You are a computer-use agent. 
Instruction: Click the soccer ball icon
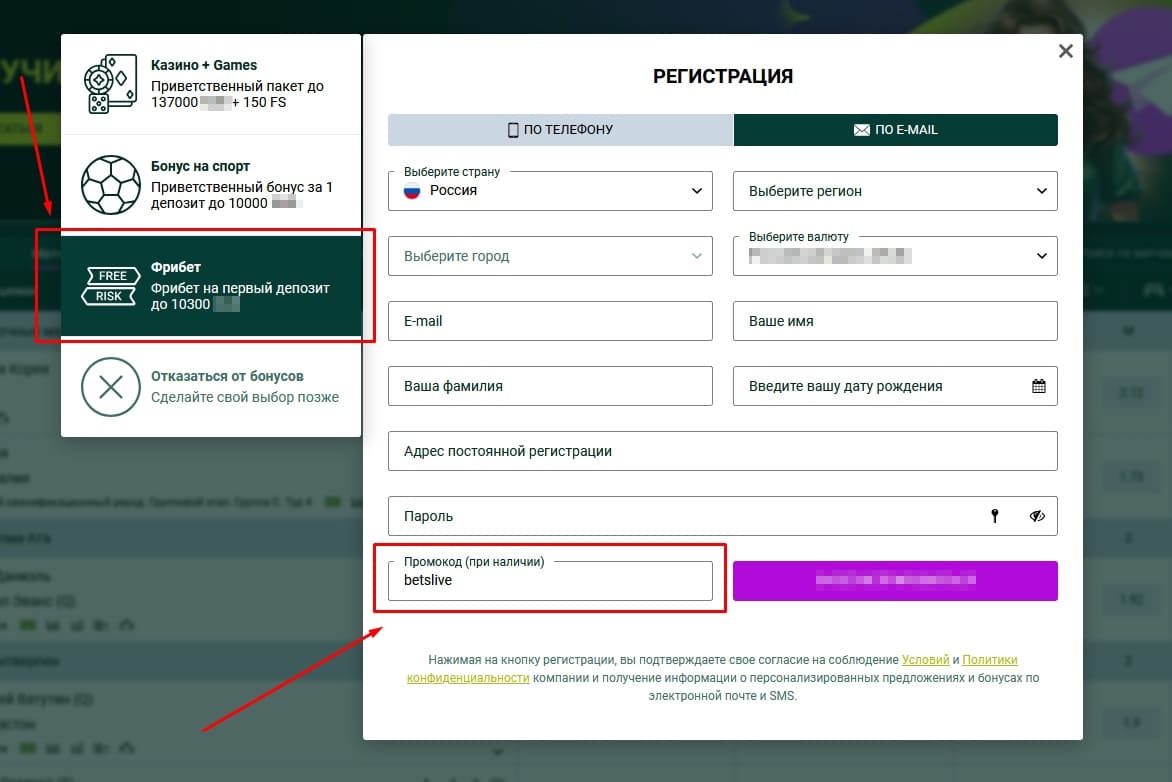click(111, 185)
